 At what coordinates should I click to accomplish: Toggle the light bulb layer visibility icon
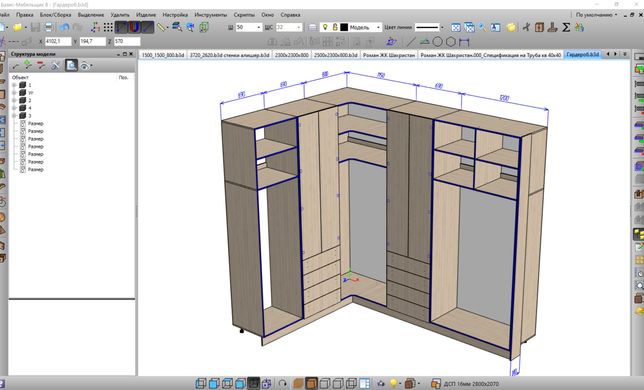click(x=325, y=27)
